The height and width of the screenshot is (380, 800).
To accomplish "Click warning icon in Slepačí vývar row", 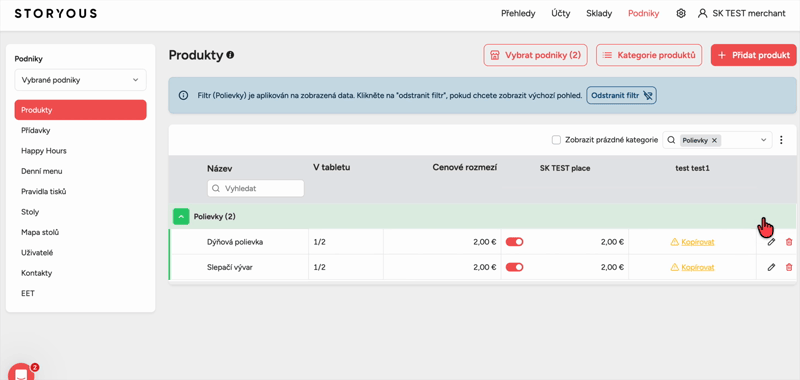I will [x=674, y=267].
